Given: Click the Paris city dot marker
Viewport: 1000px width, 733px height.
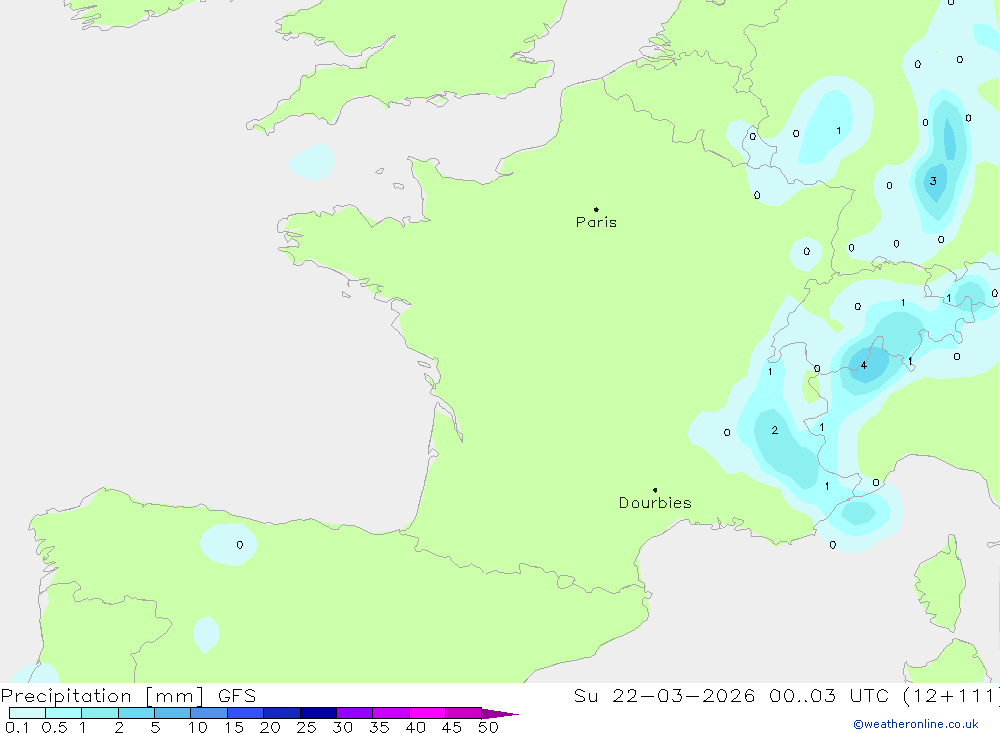Looking at the screenshot, I should [596, 210].
